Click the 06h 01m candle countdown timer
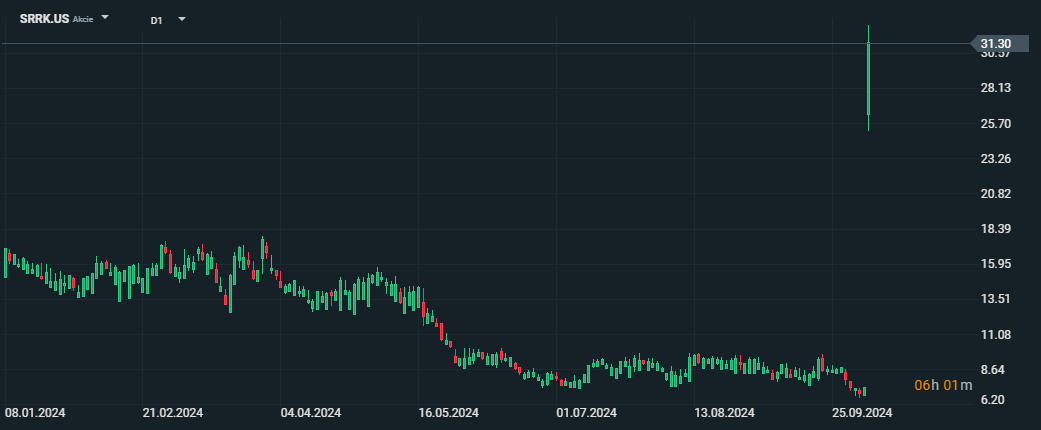Image resolution: width=1041 pixels, height=430 pixels. click(x=943, y=385)
